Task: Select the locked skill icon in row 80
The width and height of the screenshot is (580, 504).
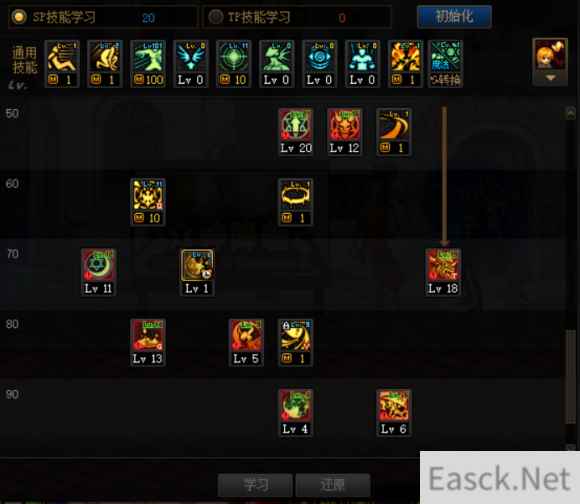Action: (x=296, y=342)
